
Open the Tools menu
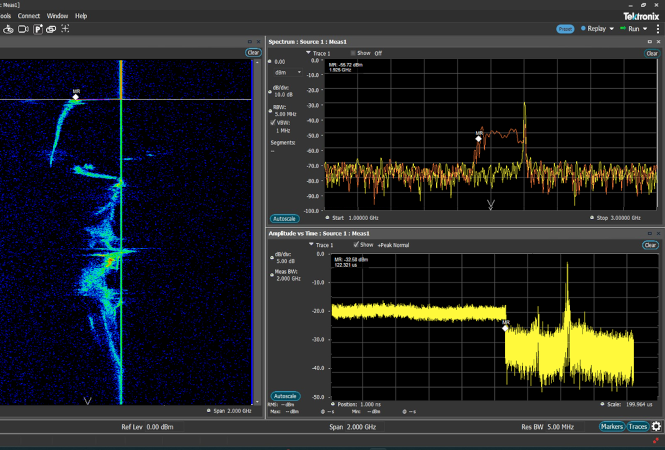point(6,16)
